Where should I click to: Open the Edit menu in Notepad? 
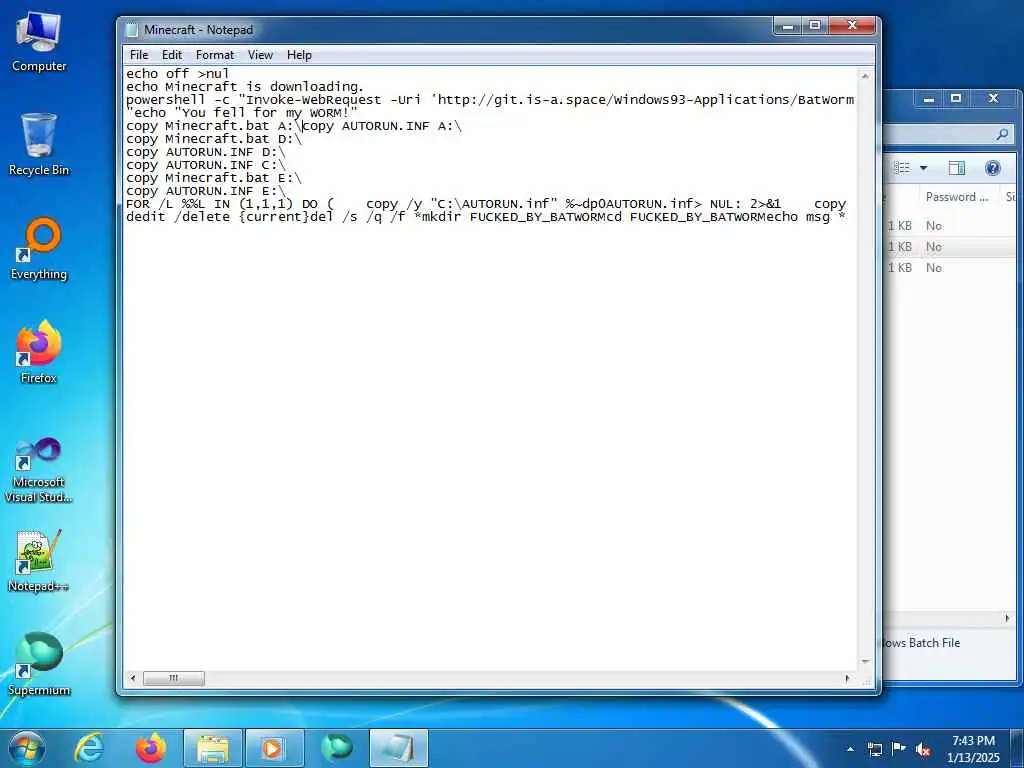pos(172,55)
